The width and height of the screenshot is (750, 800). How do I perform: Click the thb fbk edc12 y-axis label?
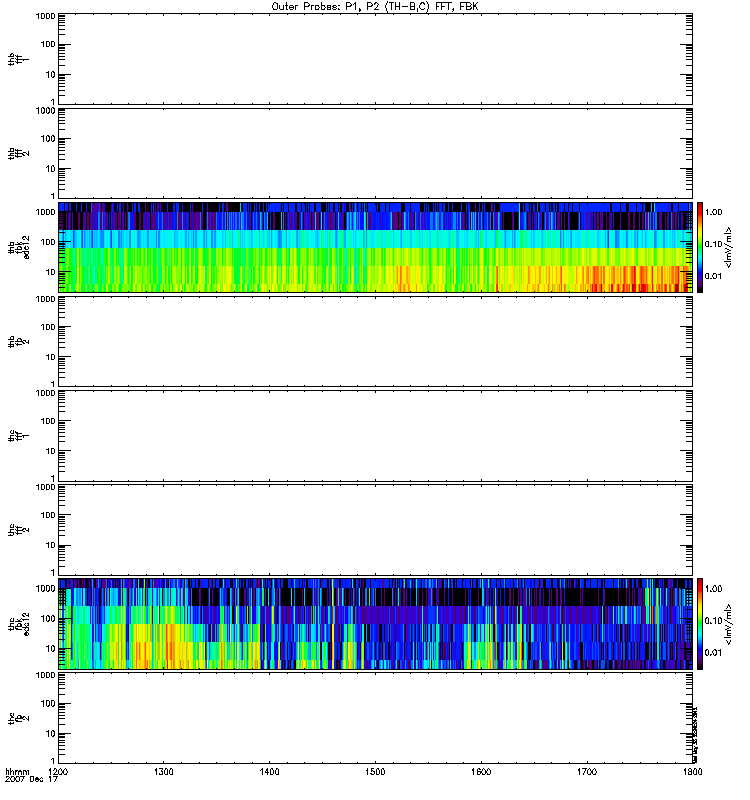[x=19, y=247]
